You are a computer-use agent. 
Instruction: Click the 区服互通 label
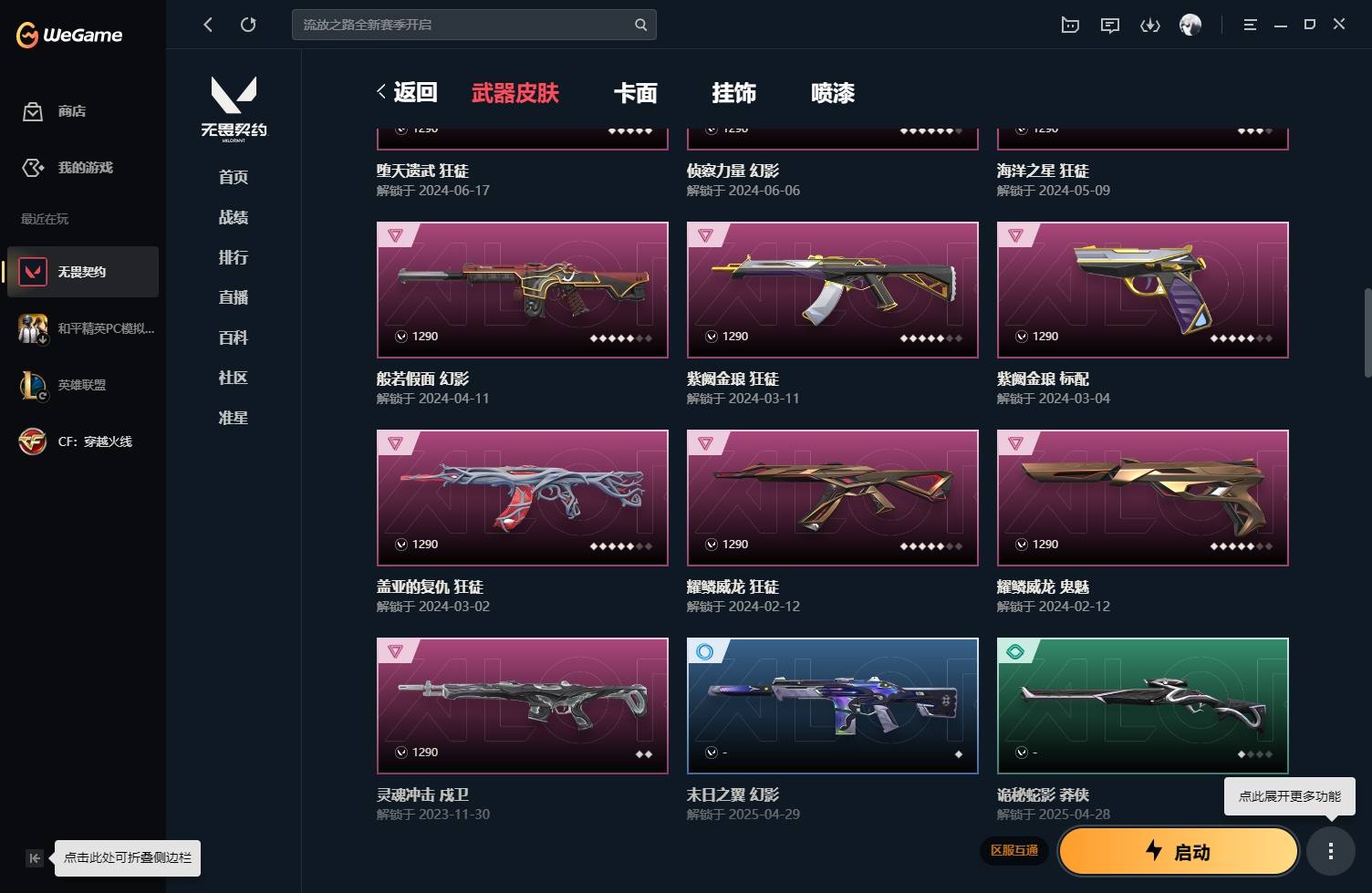(1014, 850)
